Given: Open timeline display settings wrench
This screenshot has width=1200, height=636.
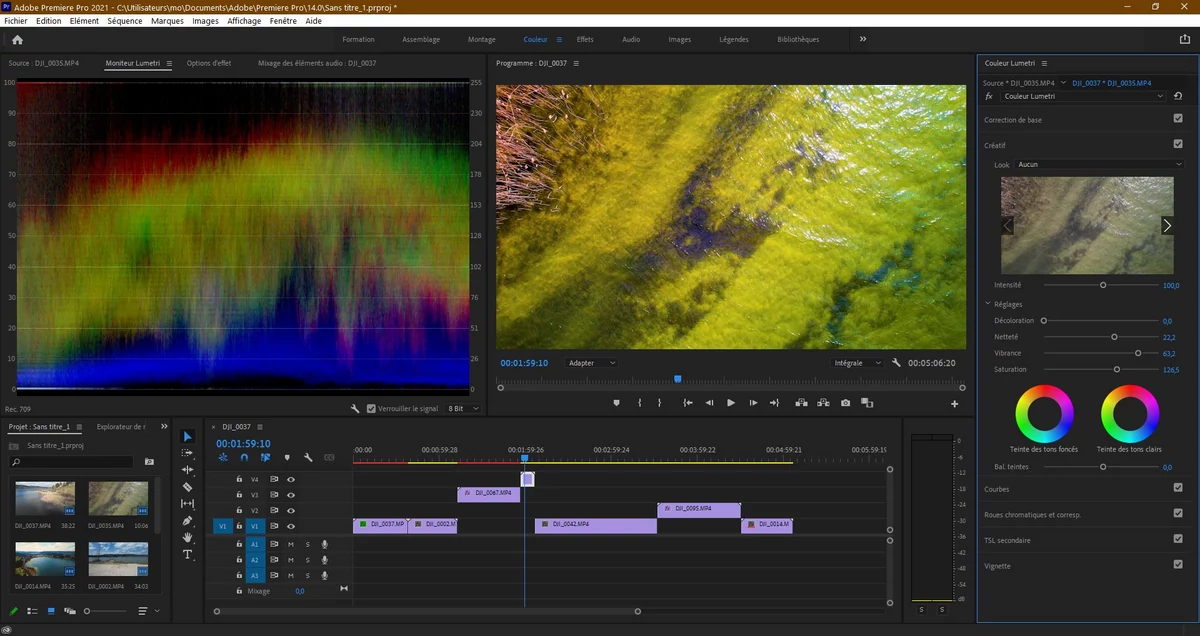Looking at the screenshot, I should [x=308, y=458].
